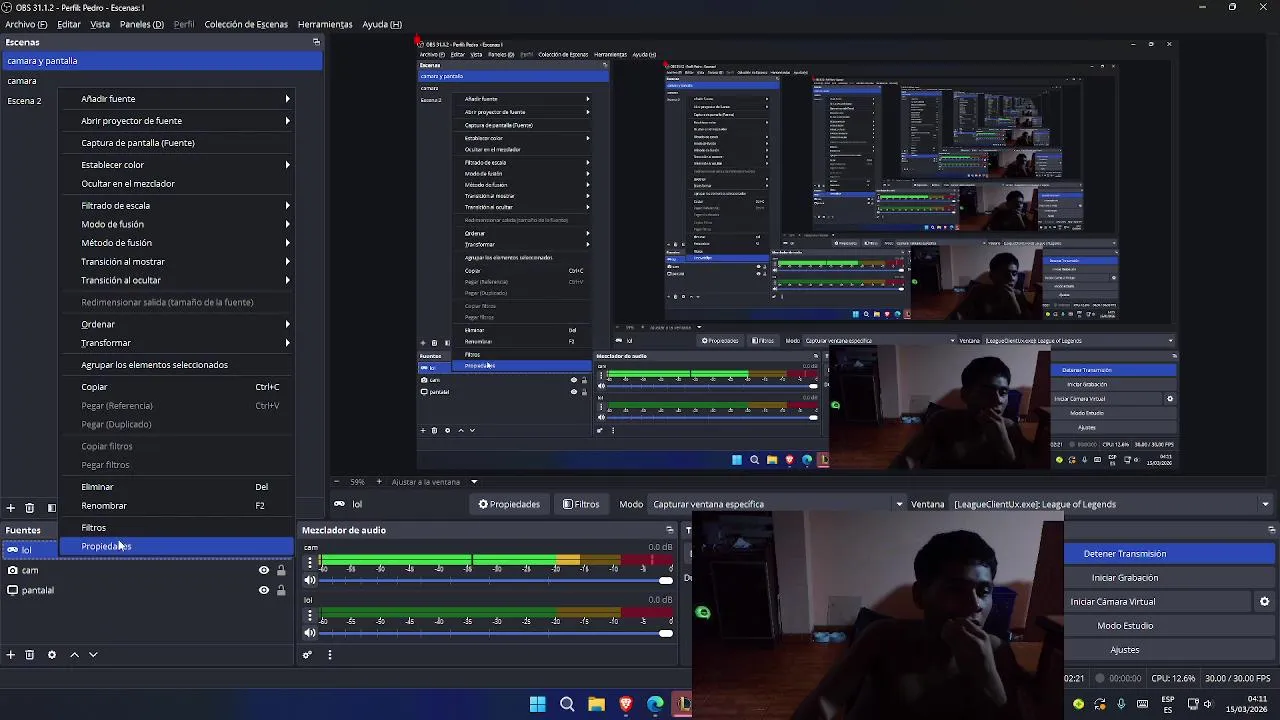Screen dimensions: 1280x720
Task: Click the Filtros button in the source toolbar
Action: [x=581, y=504]
